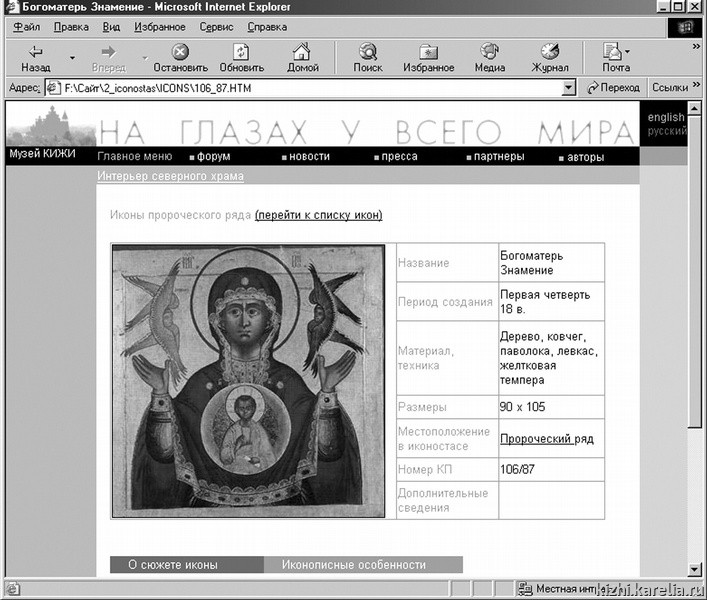Open the Media (Медиа) toolbar icon
Screen dimensions: 707x600
489,52
